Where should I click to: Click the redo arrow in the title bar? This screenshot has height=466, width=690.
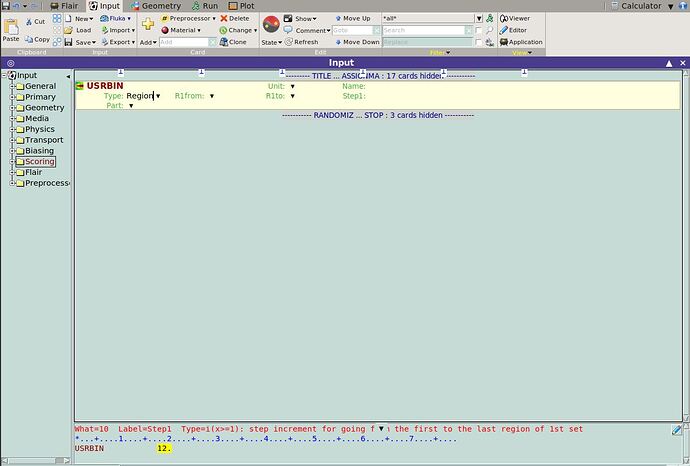34,6
